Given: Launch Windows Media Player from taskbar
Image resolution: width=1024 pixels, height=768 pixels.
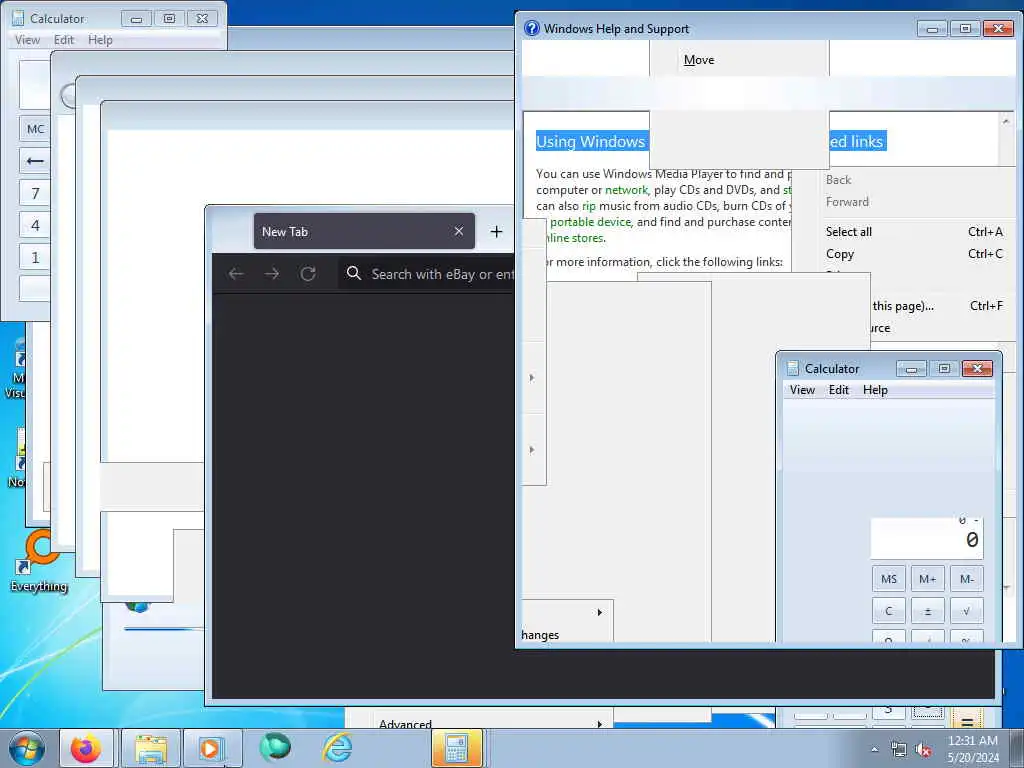Looking at the screenshot, I should [x=212, y=748].
